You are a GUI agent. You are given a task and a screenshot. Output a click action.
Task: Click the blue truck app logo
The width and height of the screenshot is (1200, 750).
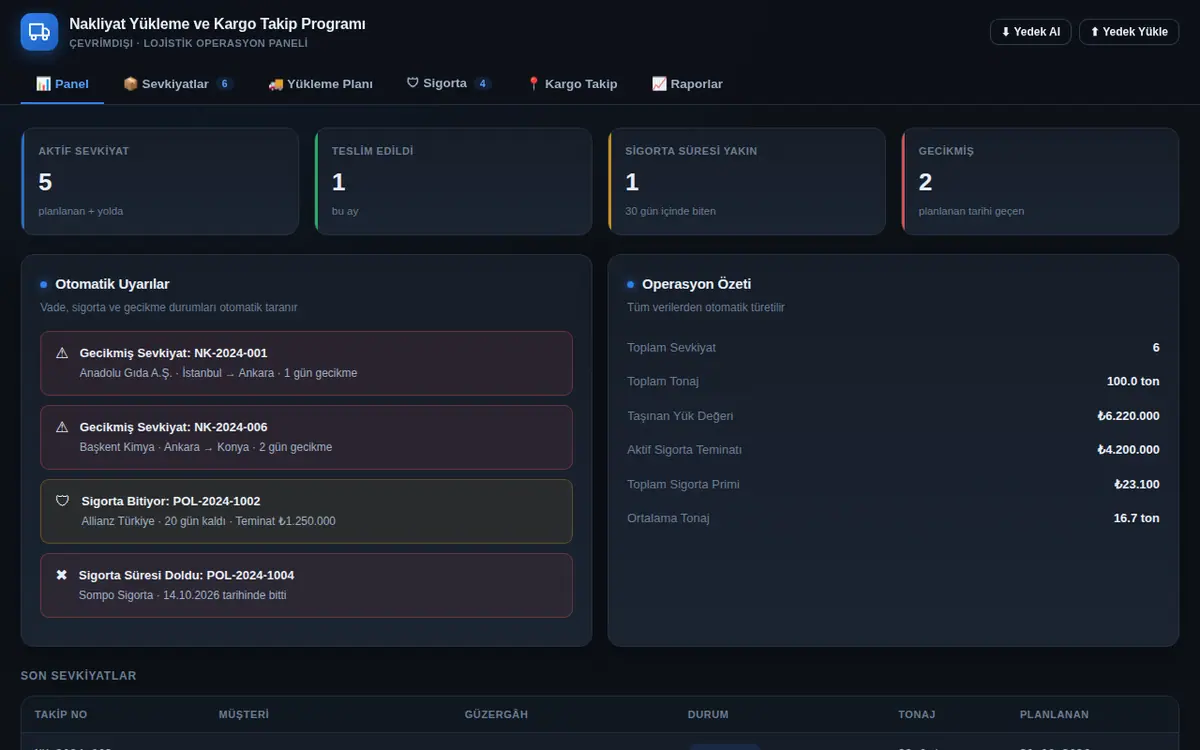tap(40, 32)
